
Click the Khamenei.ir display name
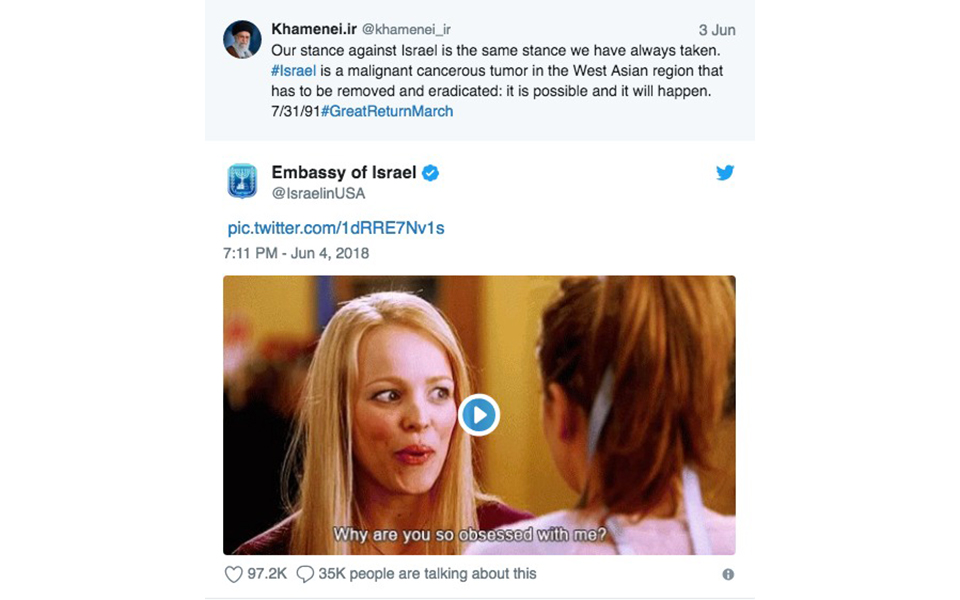pyautogui.click(x=312, y=29)
